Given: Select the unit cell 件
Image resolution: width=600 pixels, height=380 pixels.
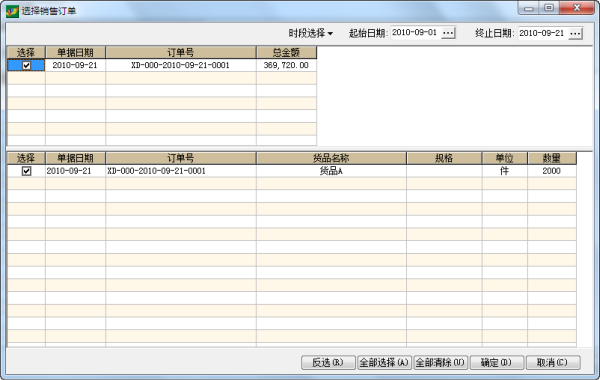Looking at the screenshot, I should point(505,171).
